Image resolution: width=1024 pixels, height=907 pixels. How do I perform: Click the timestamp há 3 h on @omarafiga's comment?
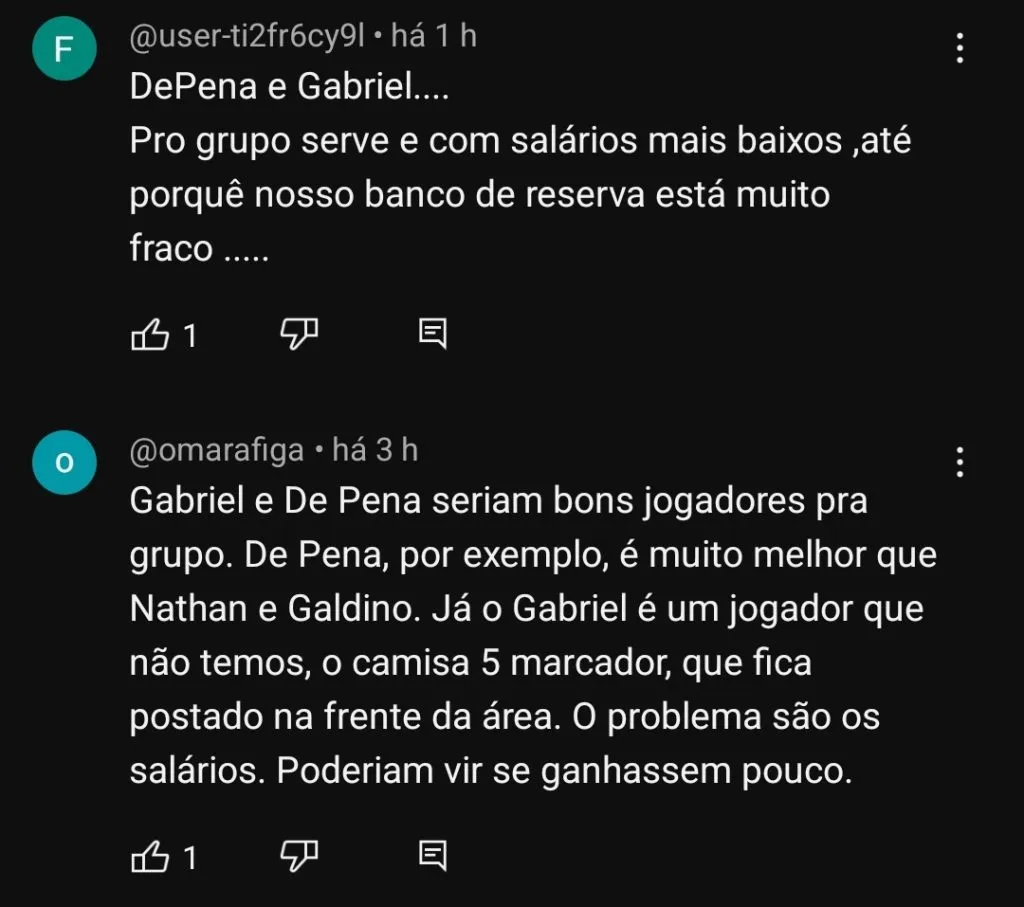(375, 450)
